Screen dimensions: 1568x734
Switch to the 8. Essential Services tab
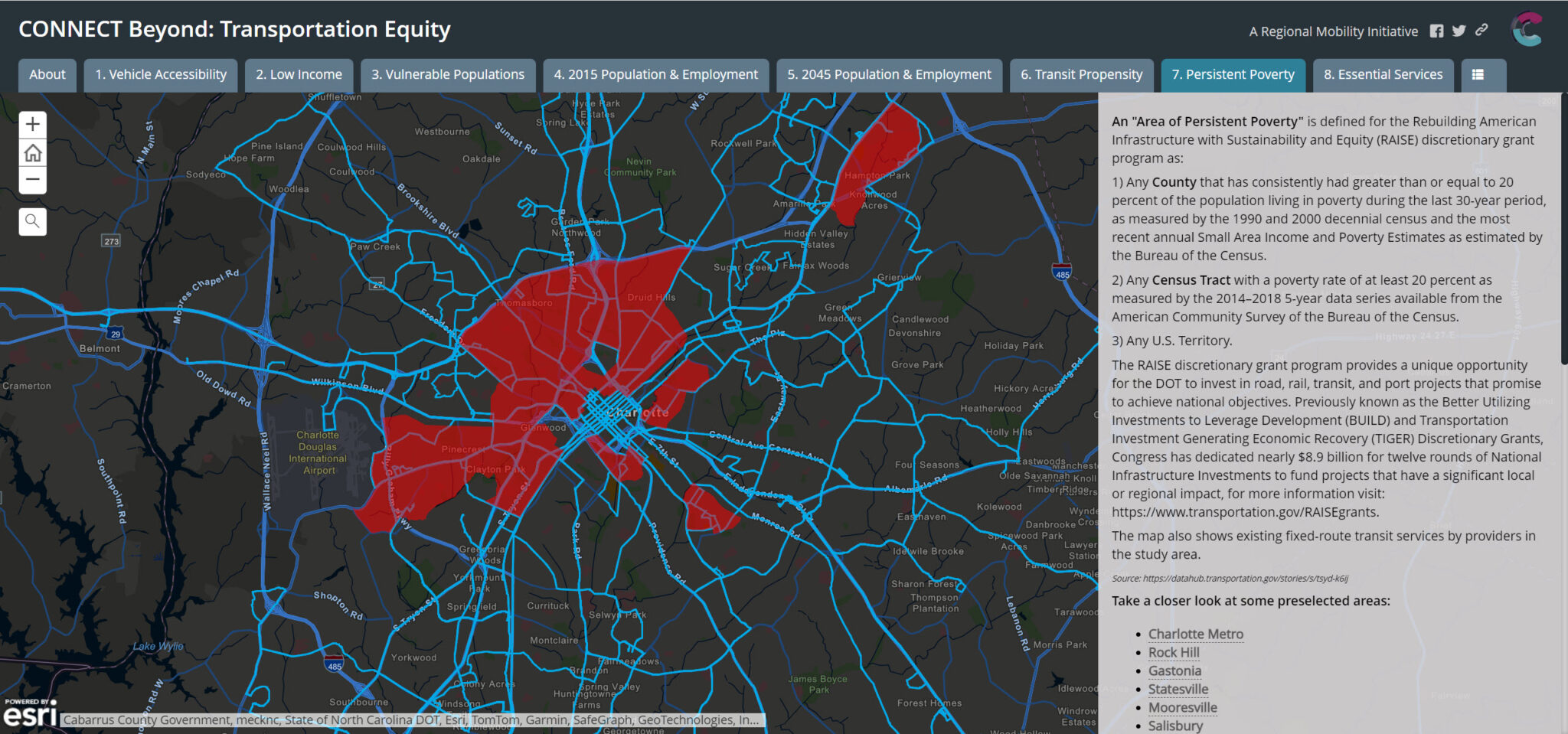(x=1383, y=74)
